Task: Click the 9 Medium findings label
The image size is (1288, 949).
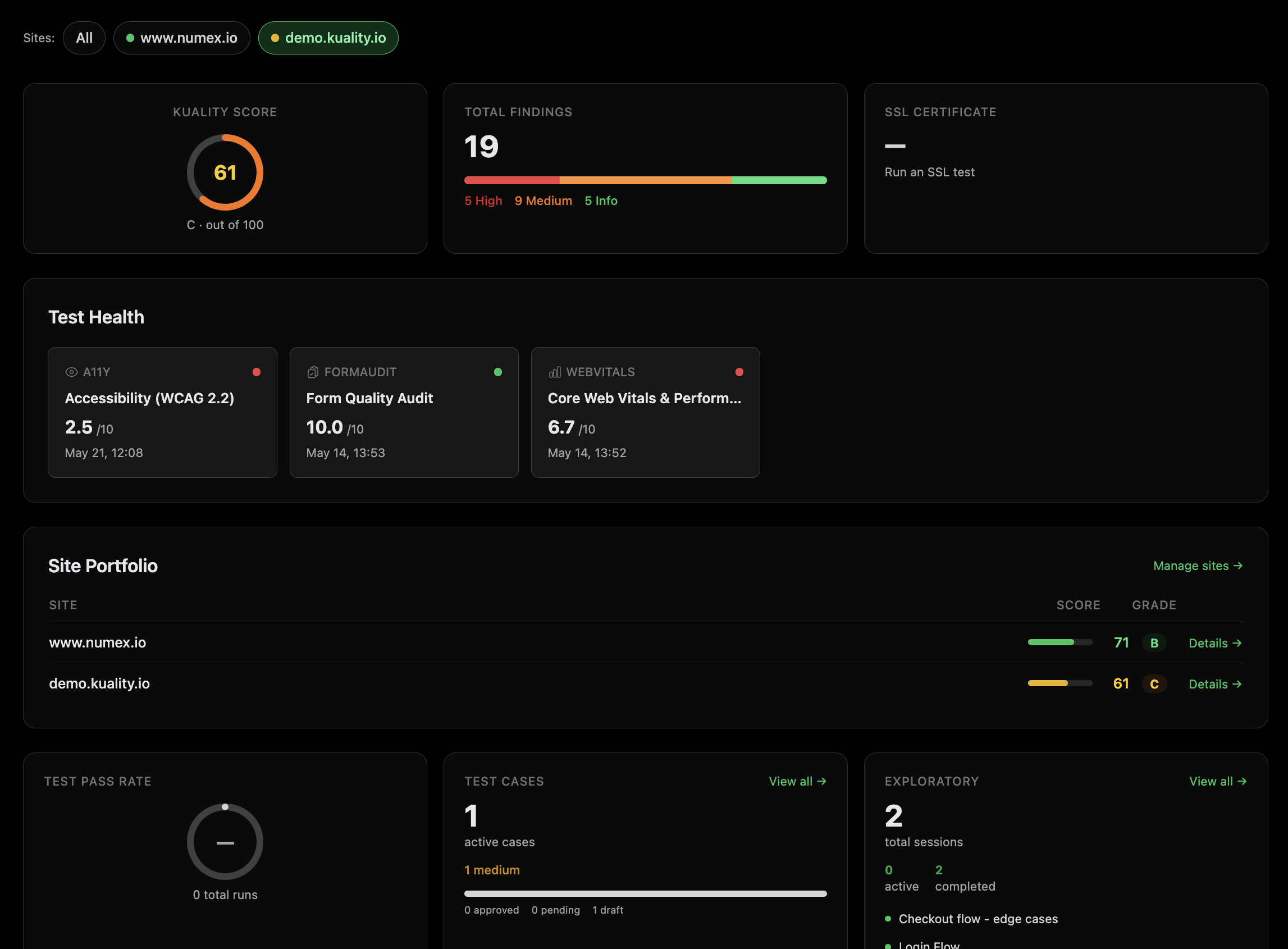Action: pyautogui.click(x=543, y=200)
